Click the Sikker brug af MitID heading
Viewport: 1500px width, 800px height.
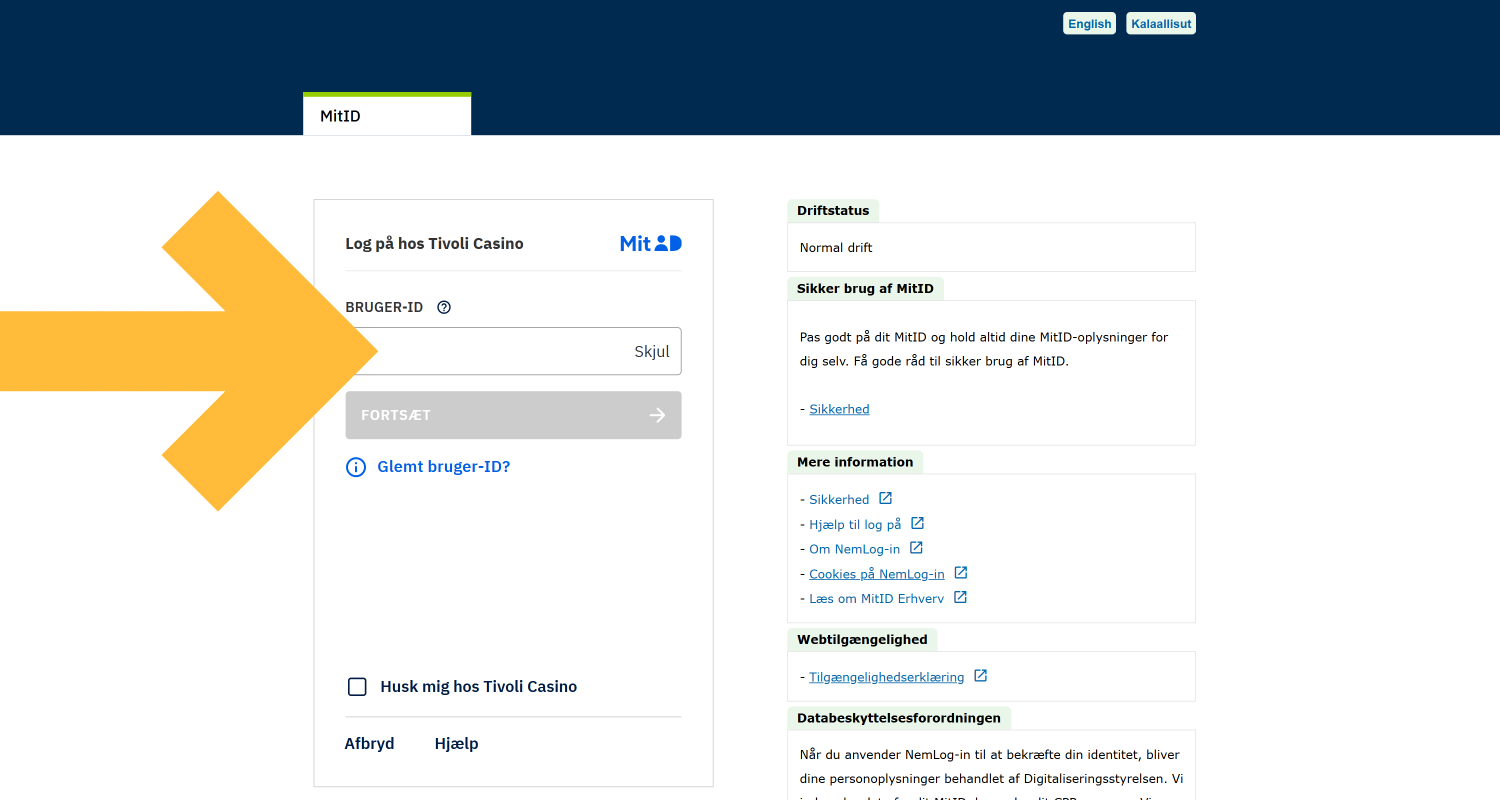[x=865, y=288]
